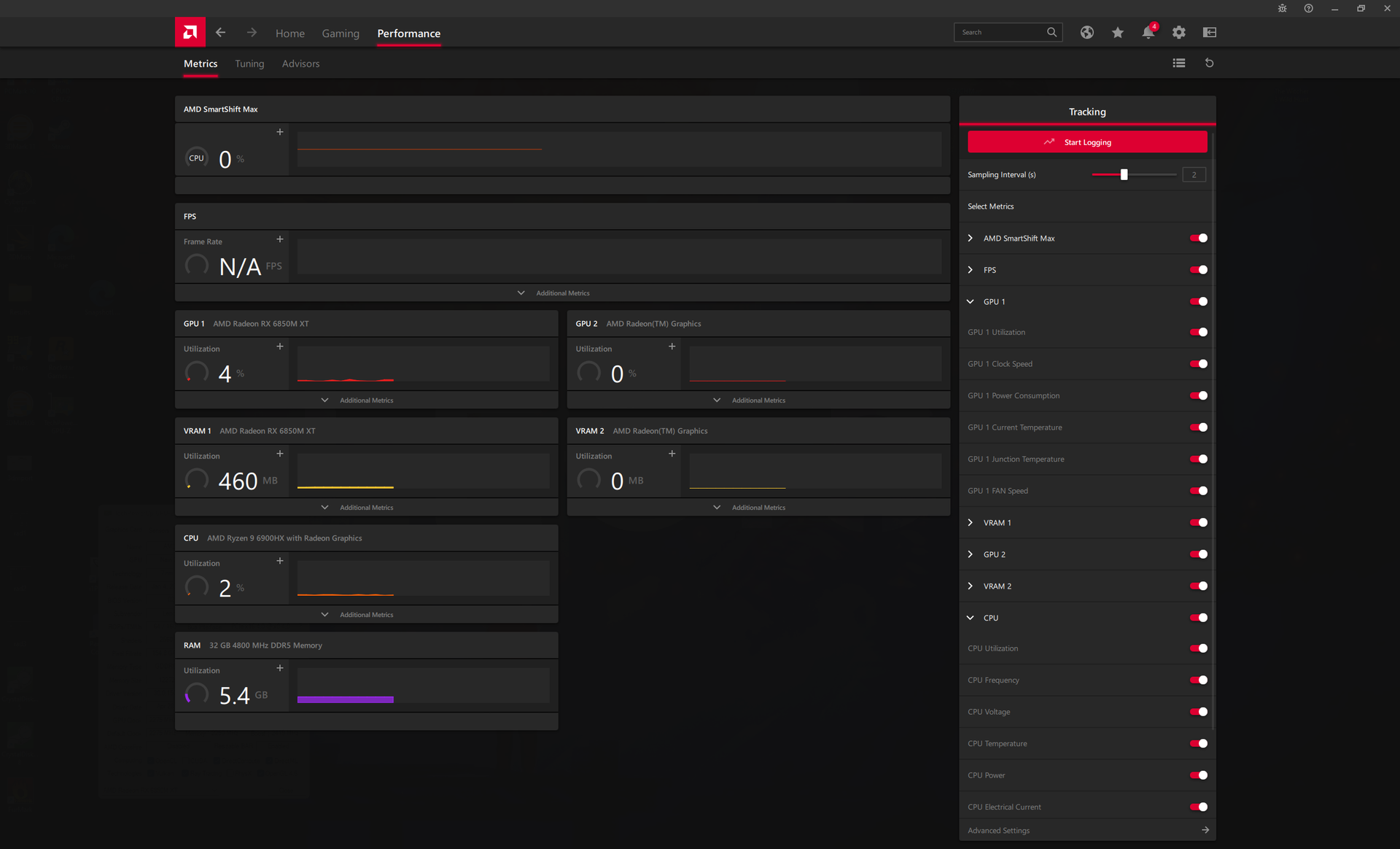Toggle GPU 1 Clock Speed tracking
Screen dimensions: 1400x849
pos(1198,364)
